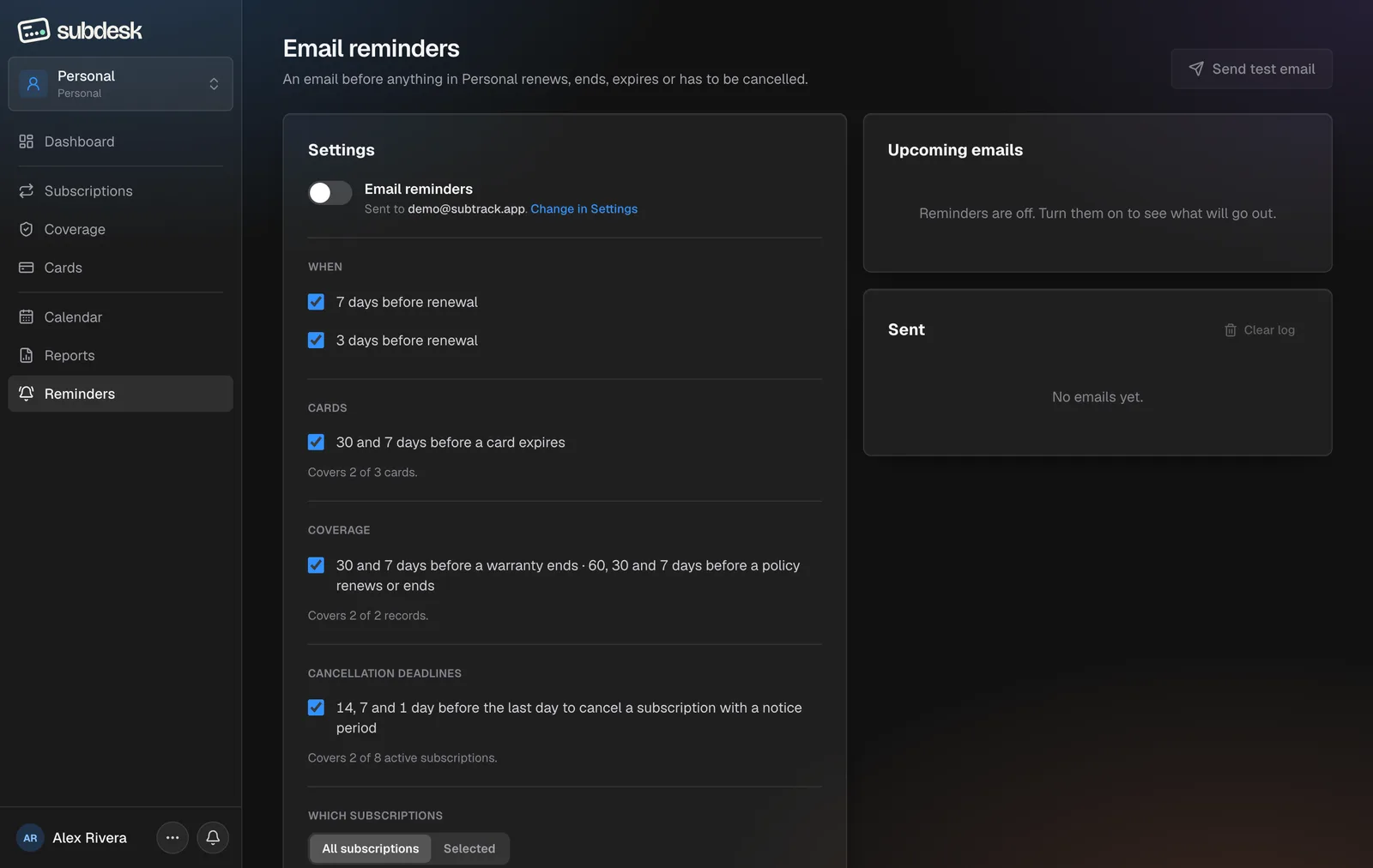Click the Reminders bell-ringing icon
1373x868 pixels.
27,394
